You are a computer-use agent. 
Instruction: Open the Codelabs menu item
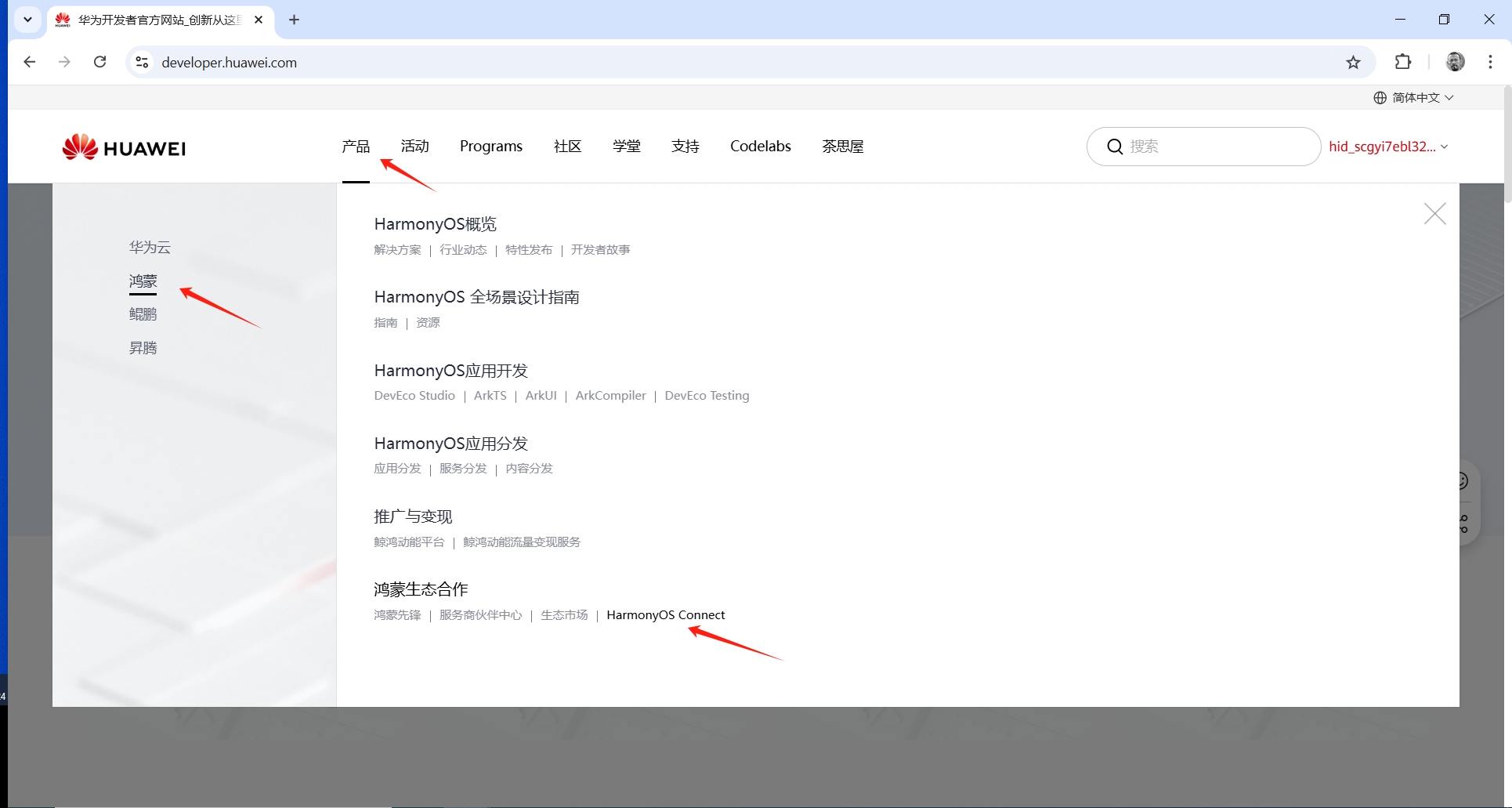(x=761, y=147)
